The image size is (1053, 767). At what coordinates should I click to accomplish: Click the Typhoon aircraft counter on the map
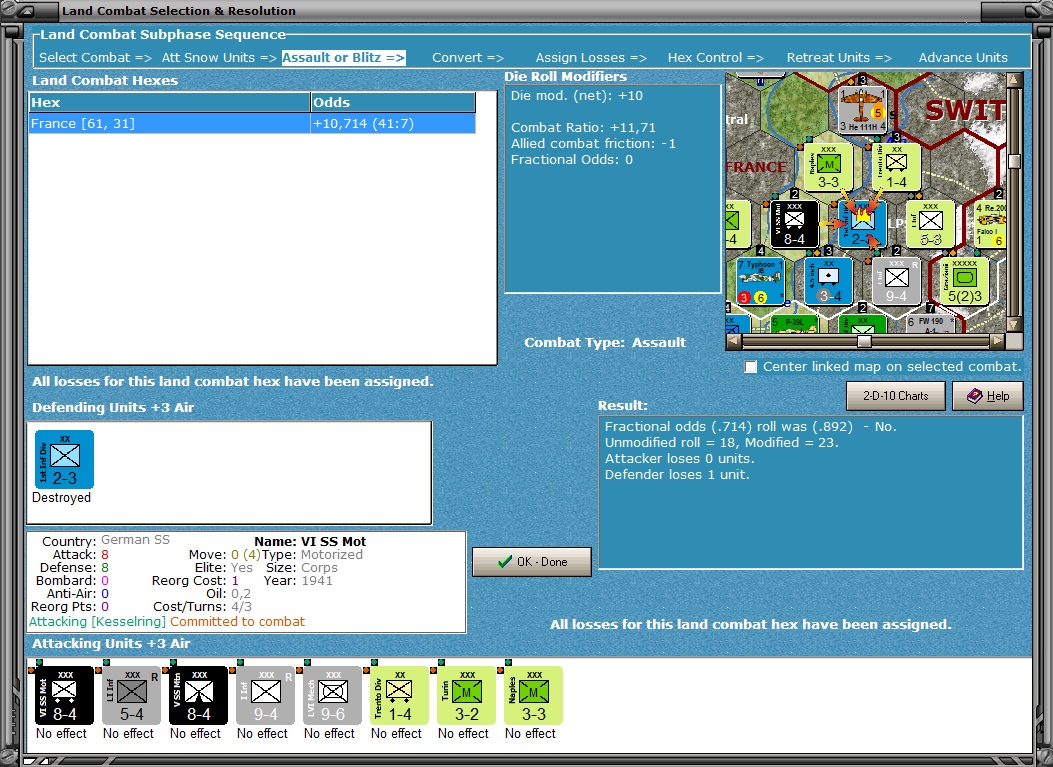[x=761, y=281]
